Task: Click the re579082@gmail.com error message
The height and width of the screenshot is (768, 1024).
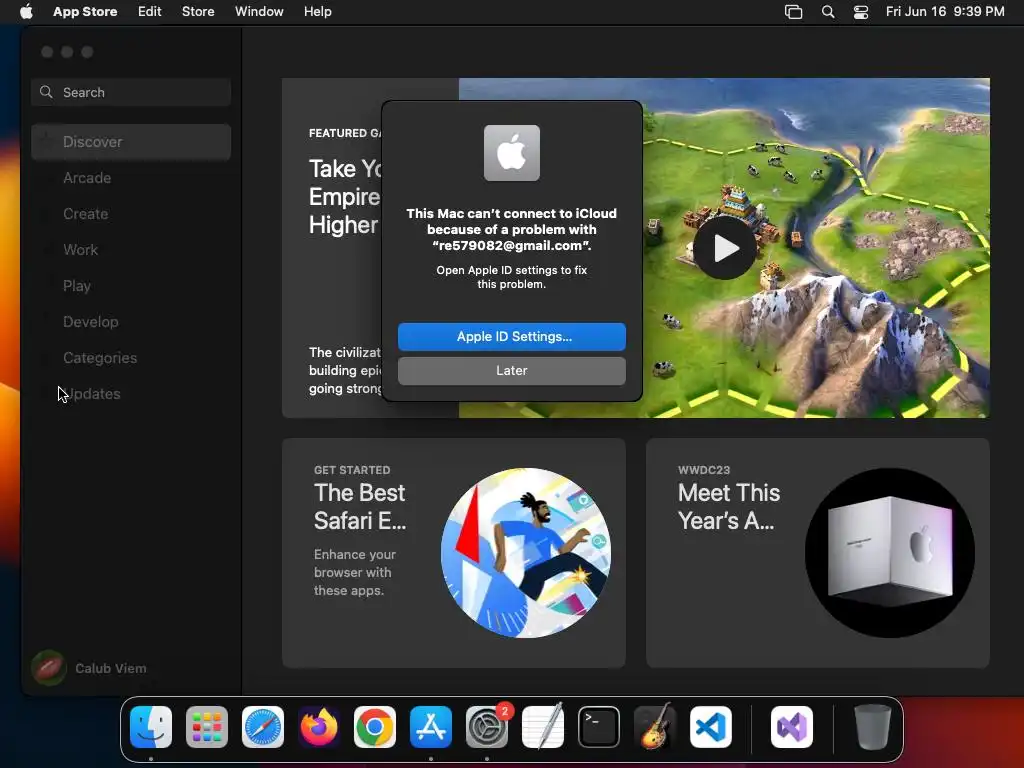Action: 511,229
